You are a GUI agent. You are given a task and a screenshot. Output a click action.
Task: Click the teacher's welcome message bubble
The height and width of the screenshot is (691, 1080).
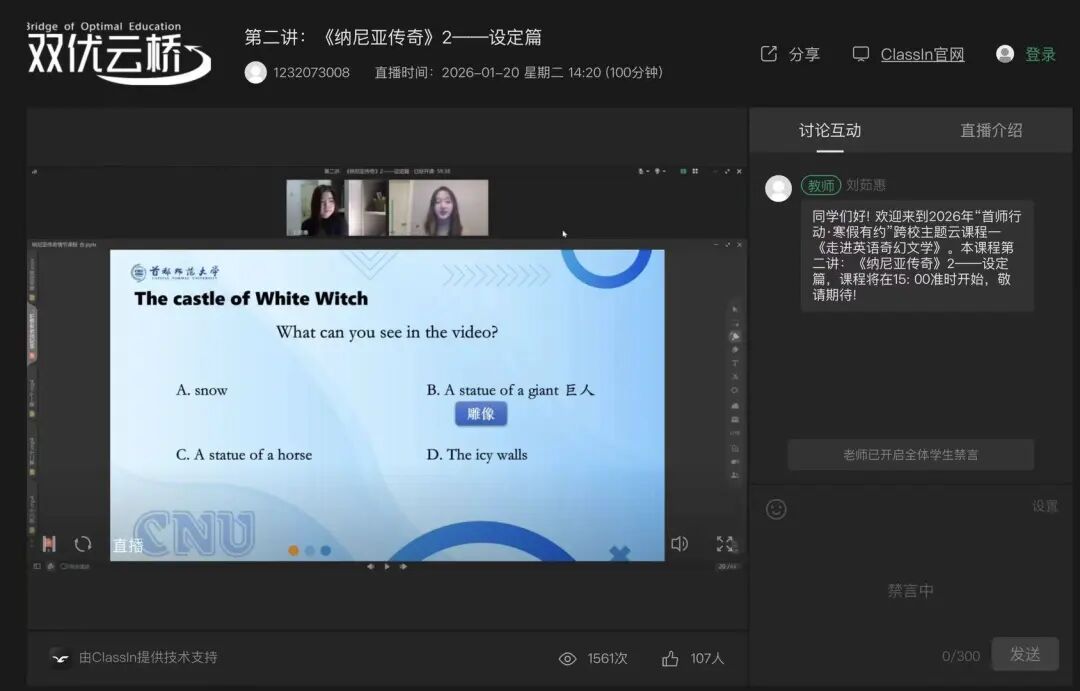coord(917,256)
